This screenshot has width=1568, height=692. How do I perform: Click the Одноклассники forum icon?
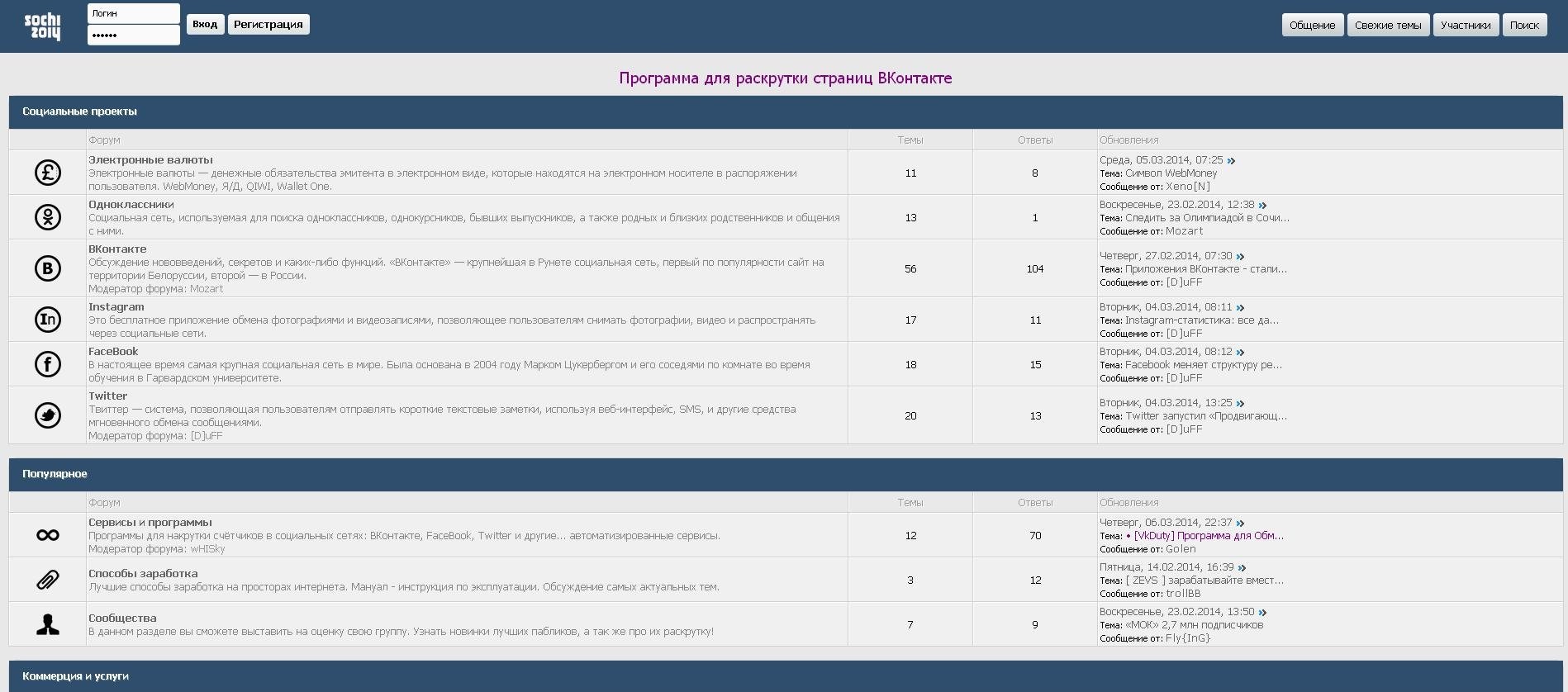48,217
